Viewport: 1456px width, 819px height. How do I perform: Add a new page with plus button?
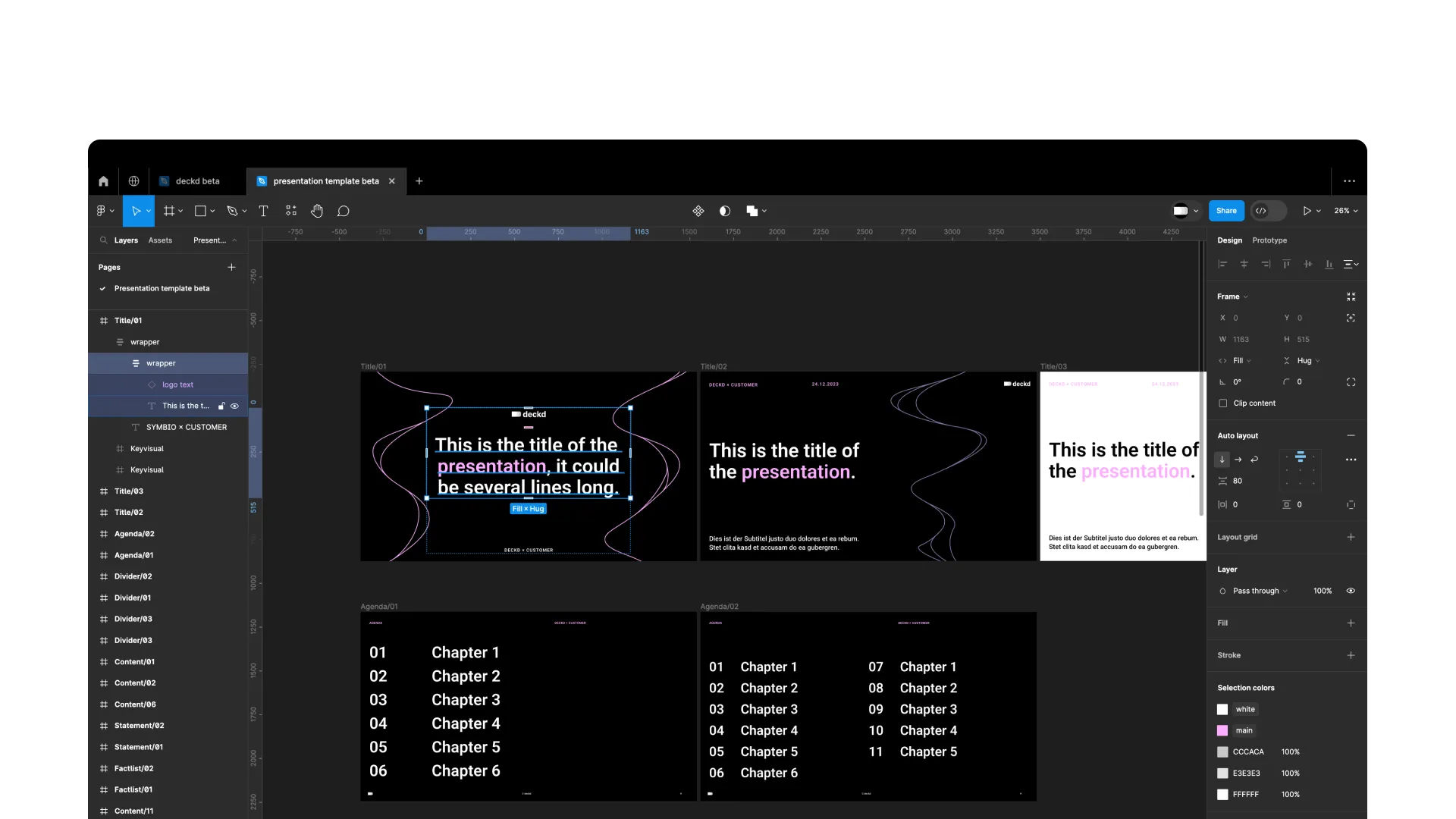[x=231, y=268]
